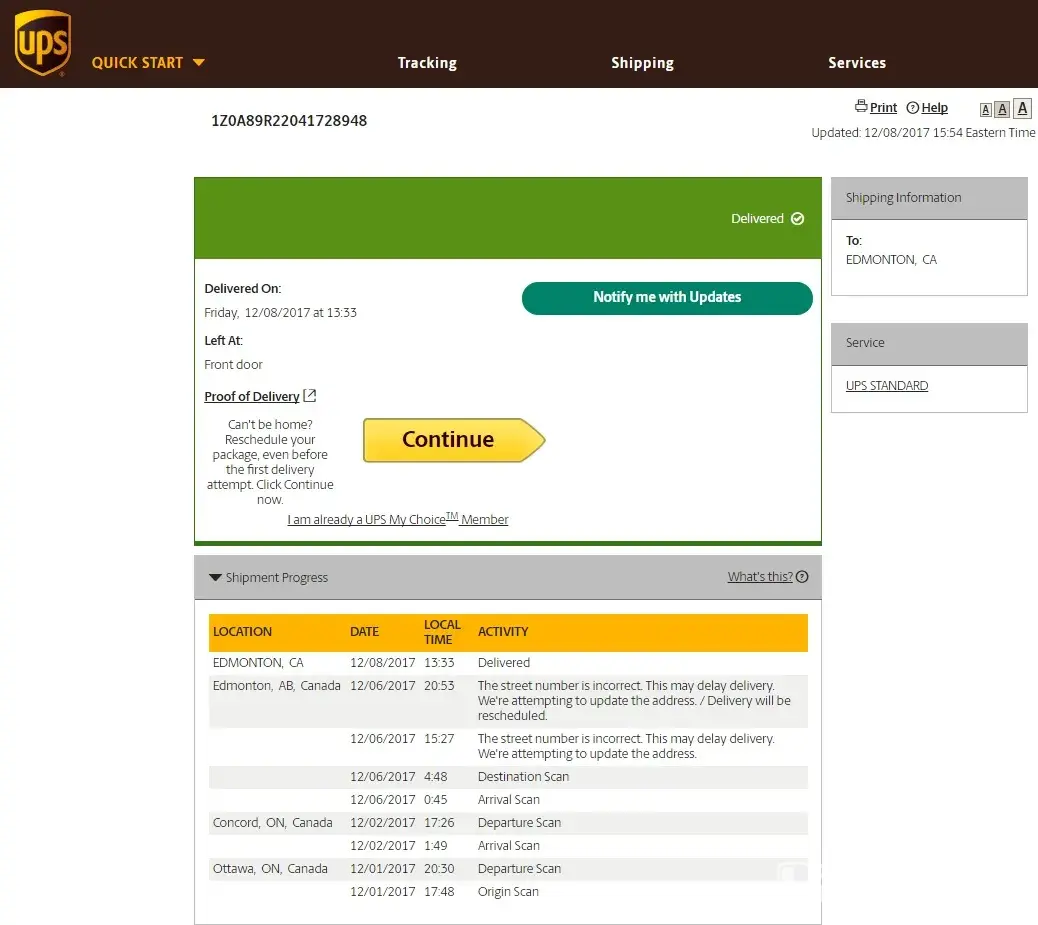Select the medium text size icon
1038x925 pixels.
point(1002,110)
